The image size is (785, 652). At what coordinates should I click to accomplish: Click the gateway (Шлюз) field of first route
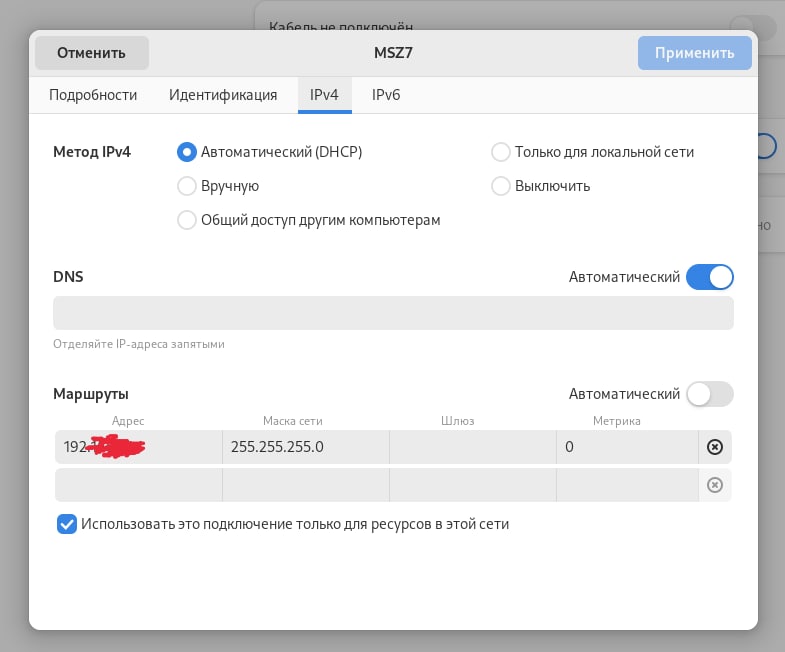tap(472, 447)
